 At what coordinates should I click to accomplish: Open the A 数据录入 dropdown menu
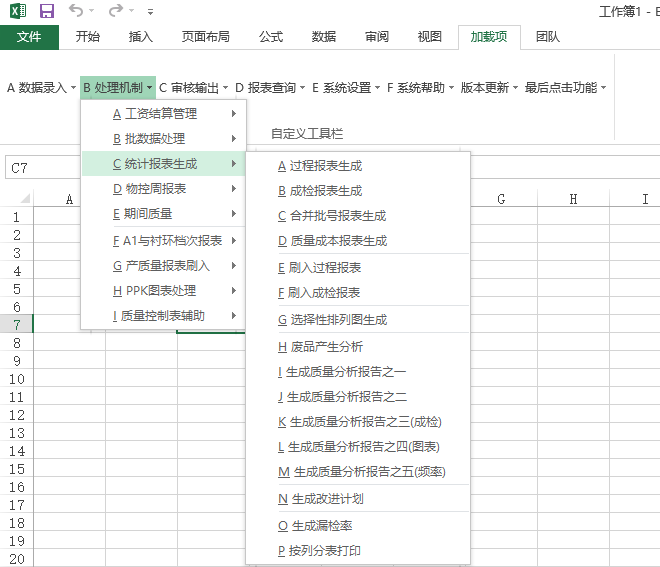pyautogui.click(x=41, y=88)
